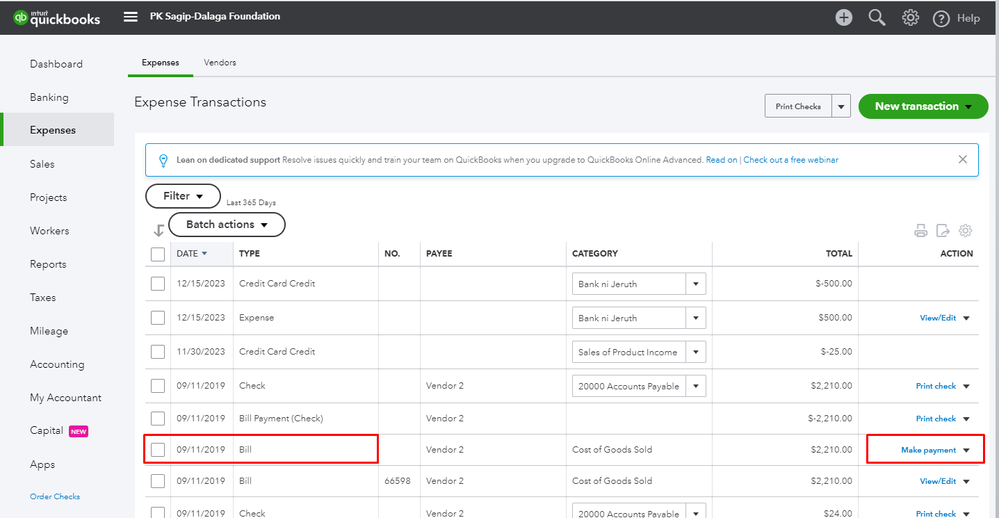Open the Batch actions dropdown

(x=226, y=225)
